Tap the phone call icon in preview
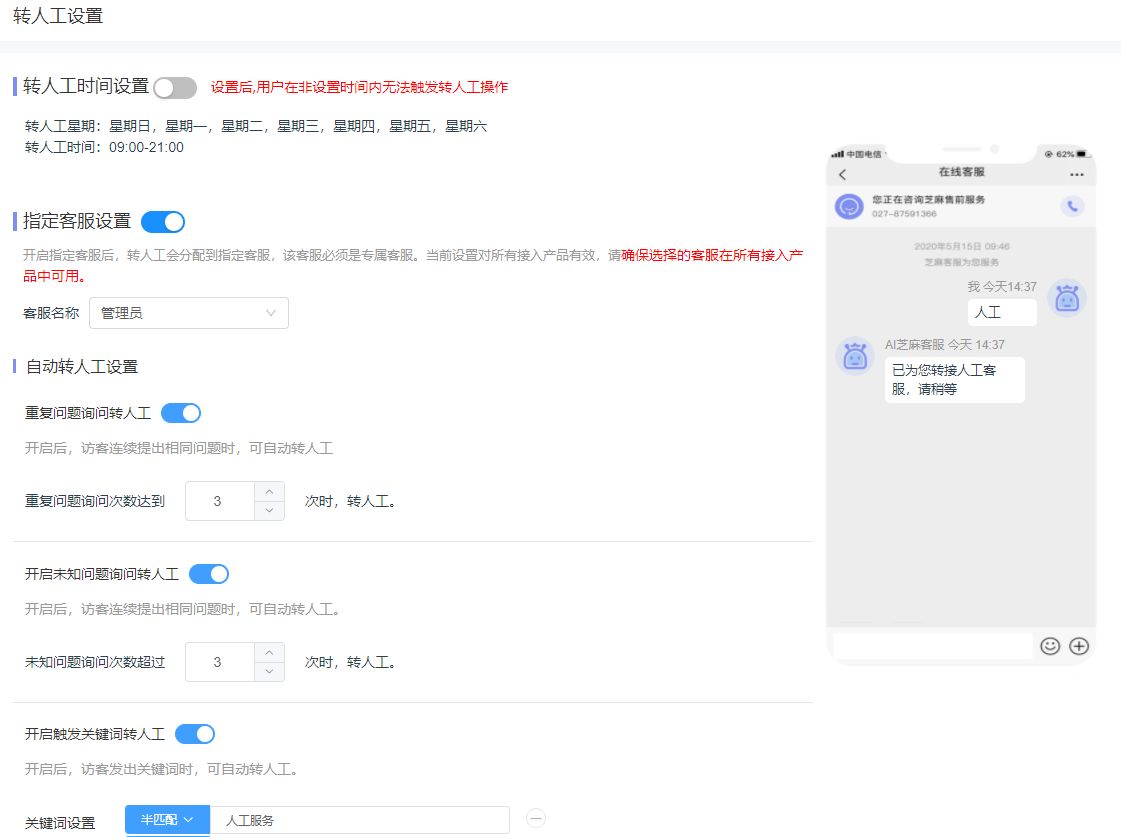This screenshot has width=1121, height=837. (x=1072, y=207)
